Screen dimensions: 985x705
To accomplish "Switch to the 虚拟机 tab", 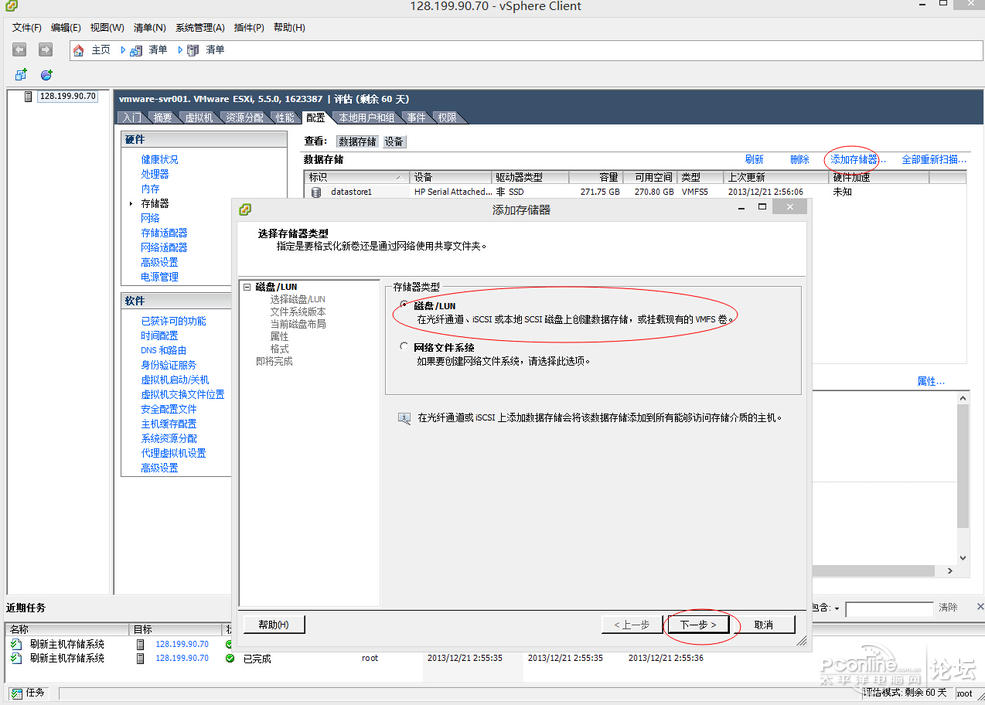I will point(199,118).
